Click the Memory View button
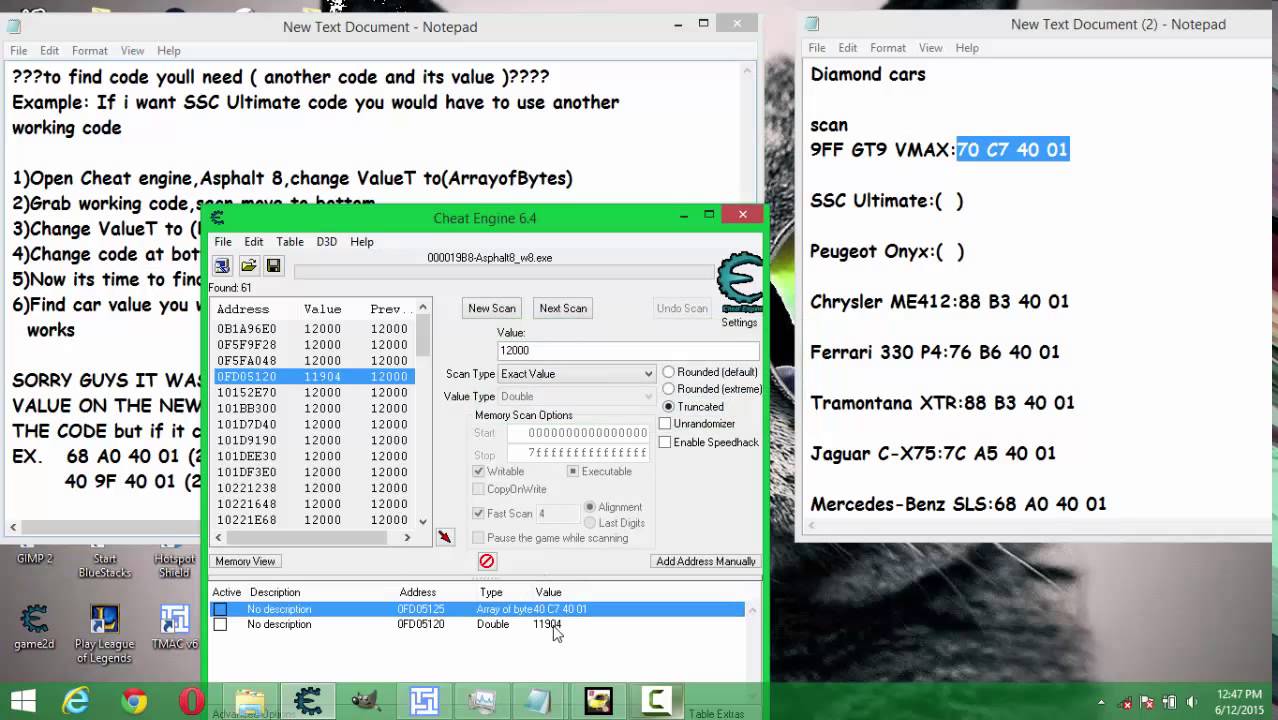The height and width of the screenshot is (720, 1278). click(x=245, y=561)
